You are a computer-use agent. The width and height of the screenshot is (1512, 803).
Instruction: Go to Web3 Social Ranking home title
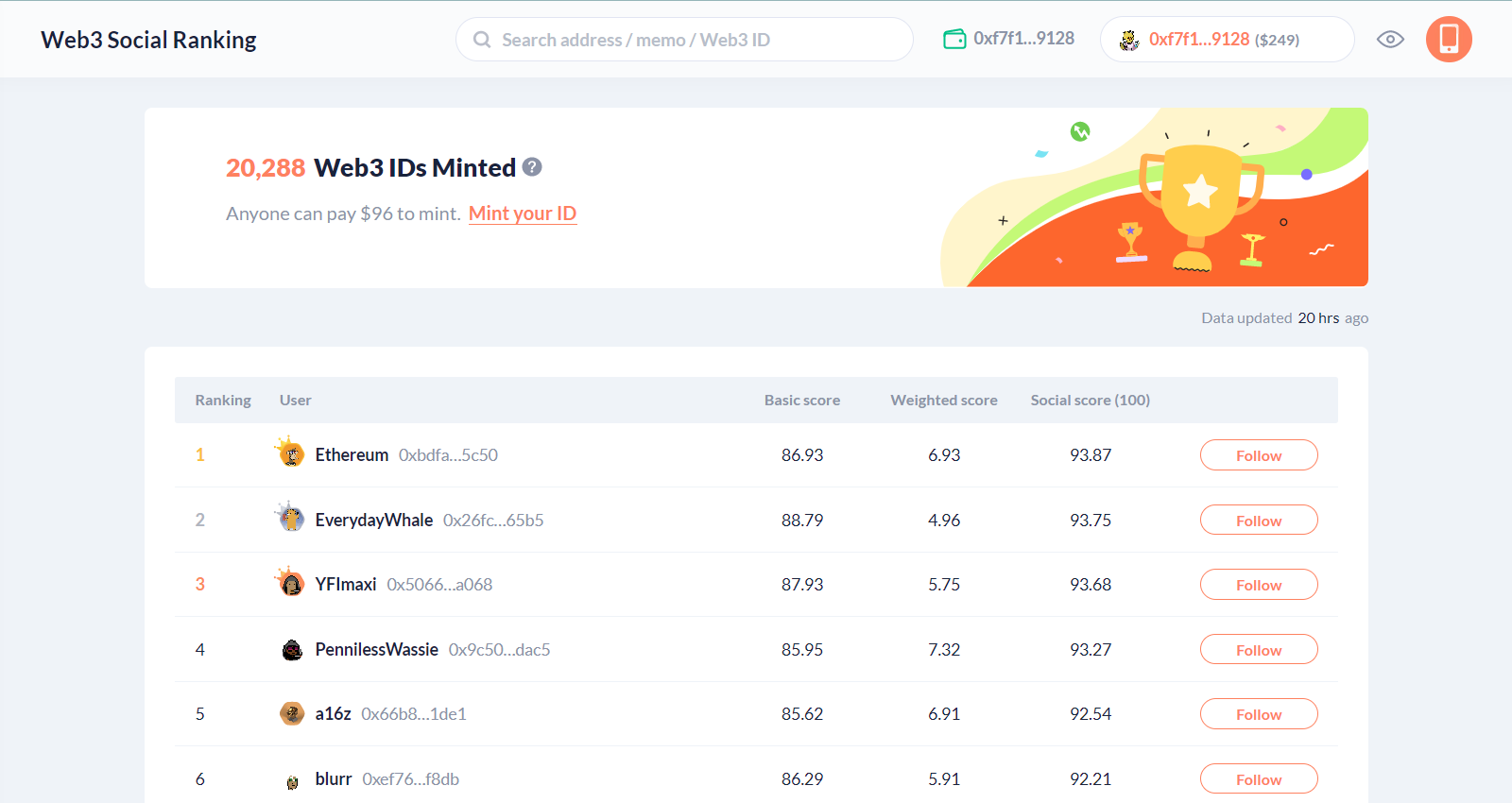coord(148,40)
